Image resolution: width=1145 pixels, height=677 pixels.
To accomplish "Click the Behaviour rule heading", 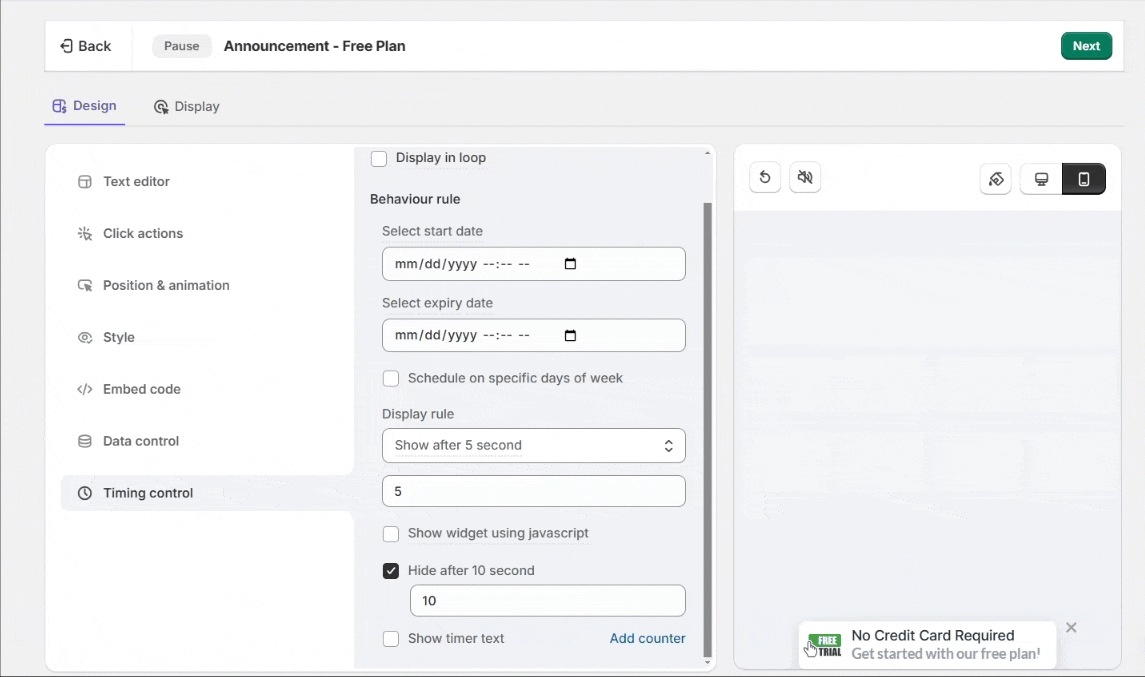I will (x=415, y=199).
